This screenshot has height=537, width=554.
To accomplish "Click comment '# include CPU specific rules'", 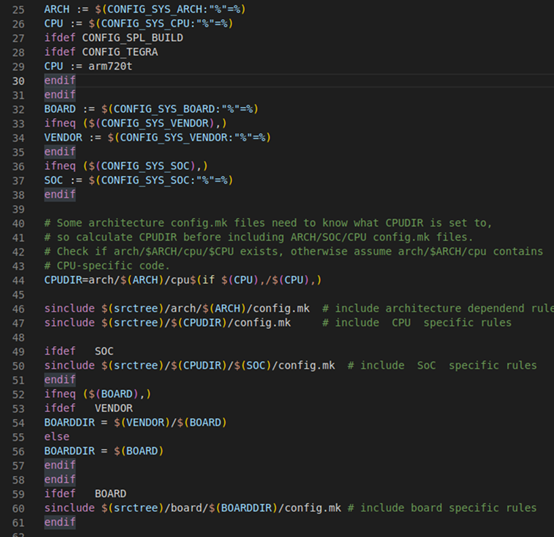I will 417,323.
